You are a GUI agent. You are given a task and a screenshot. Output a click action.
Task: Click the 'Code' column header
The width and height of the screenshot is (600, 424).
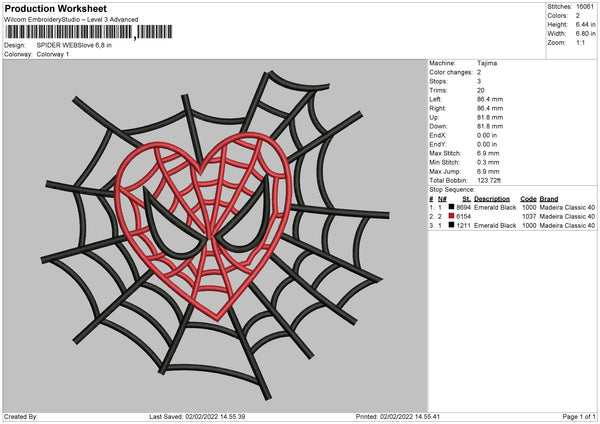click(528, 199)
